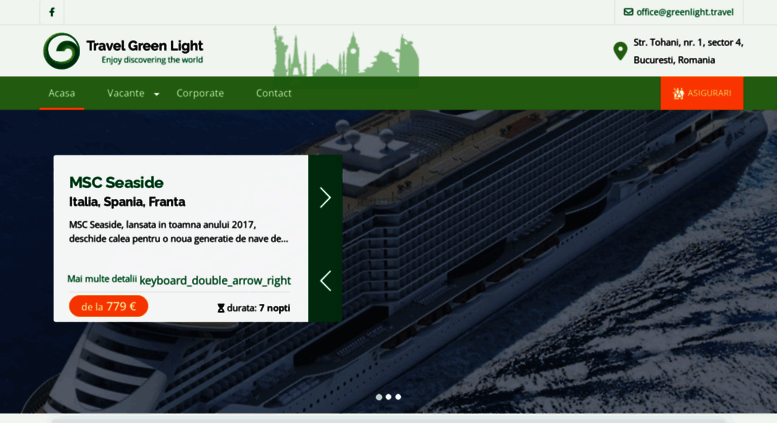
Task: Click the hourglass duration icon
Action: [x=221, y=308]
